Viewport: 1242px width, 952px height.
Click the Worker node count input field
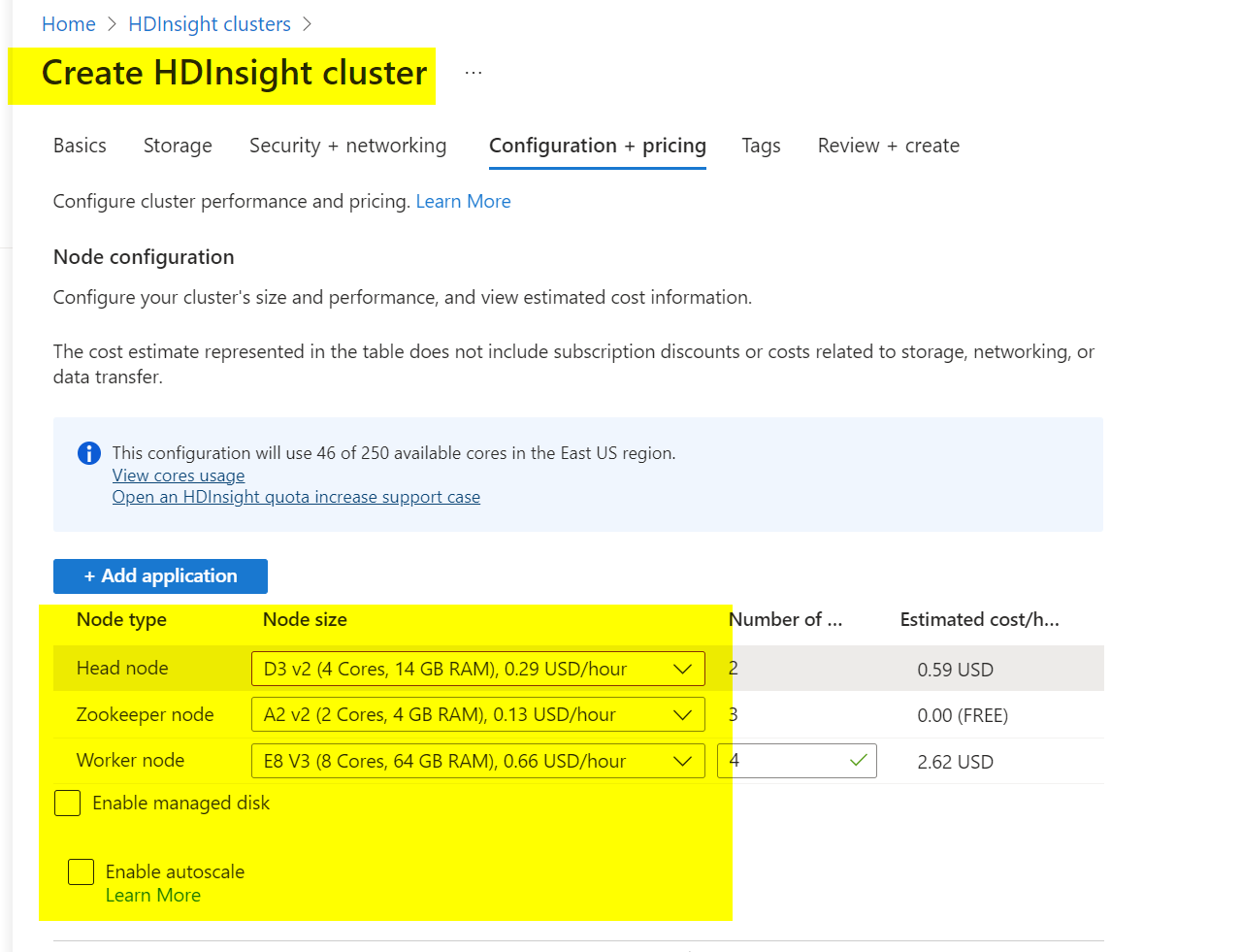(x=797, y=761)
